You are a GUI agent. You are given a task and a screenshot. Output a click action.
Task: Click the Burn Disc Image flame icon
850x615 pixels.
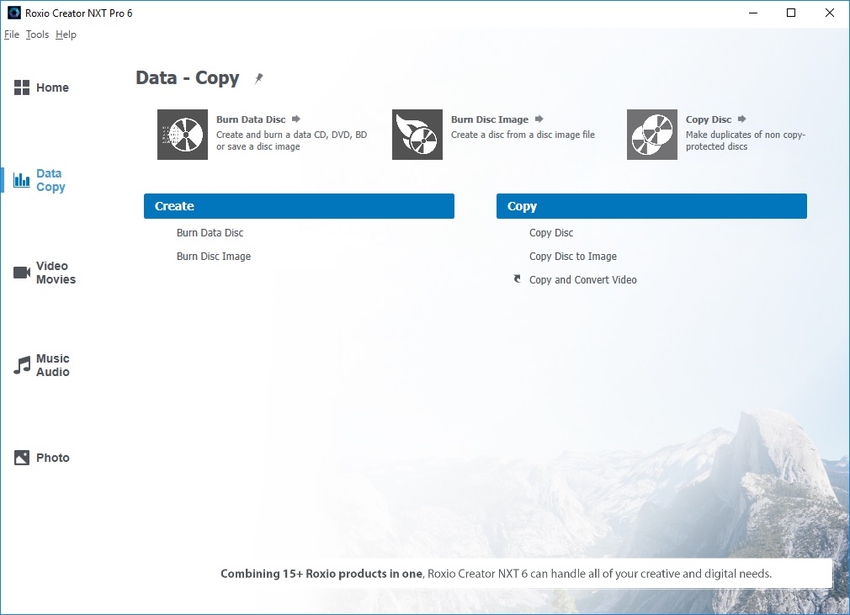(417, 134)
